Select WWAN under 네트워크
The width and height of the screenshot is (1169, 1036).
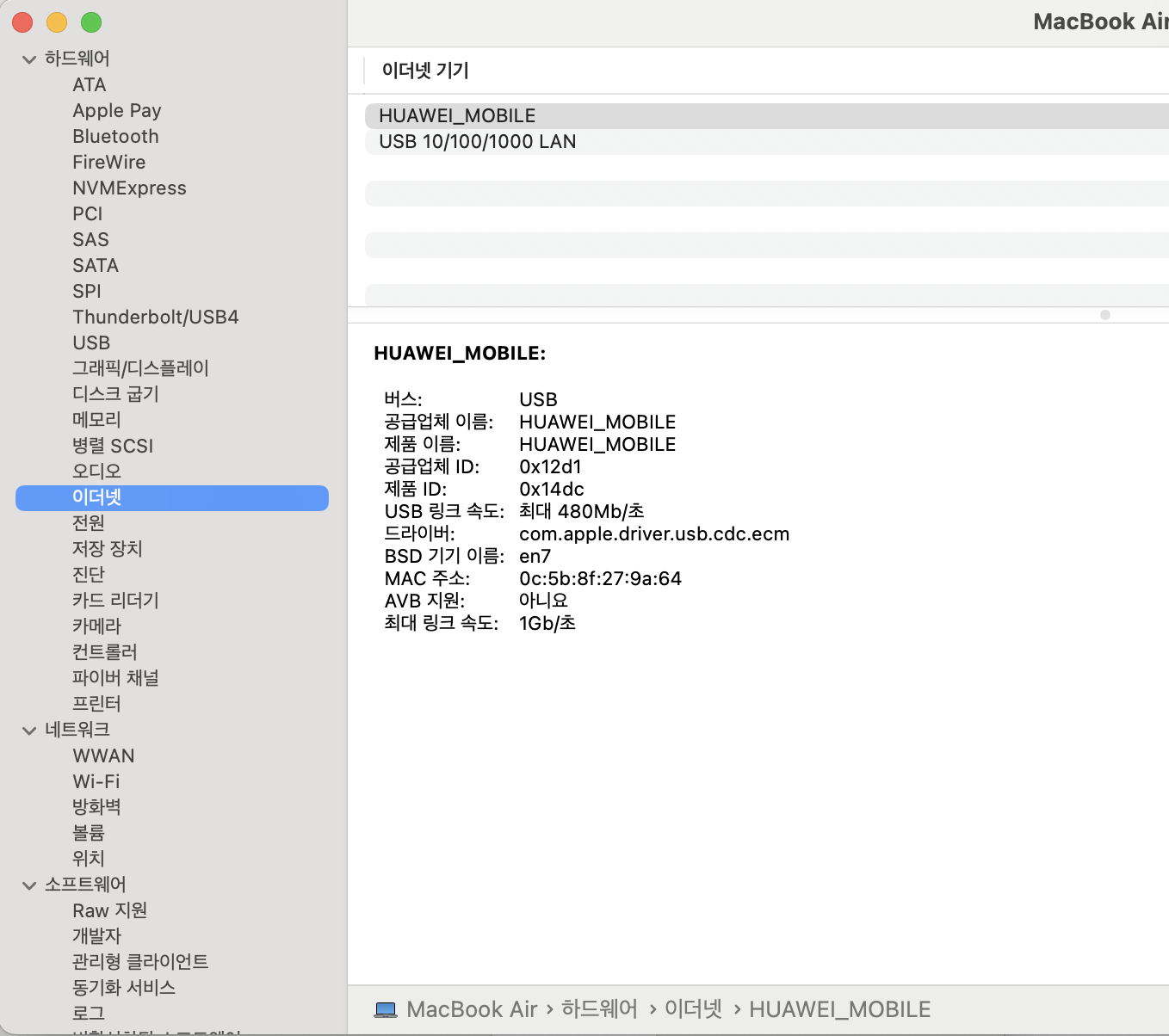pyautogui.click(x=103, y=756)
